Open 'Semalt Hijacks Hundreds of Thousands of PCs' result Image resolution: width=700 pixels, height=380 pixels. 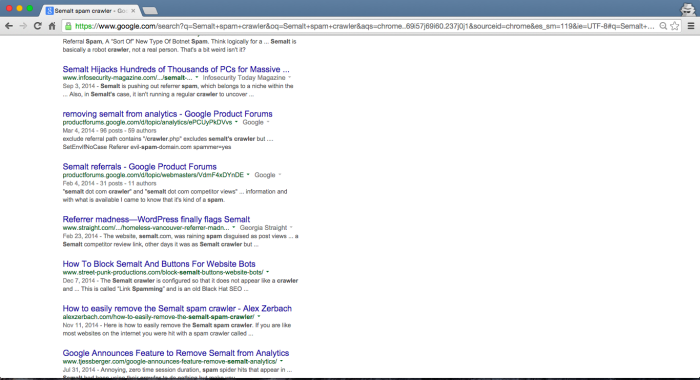pyautogui.click(x=176, y=69)
